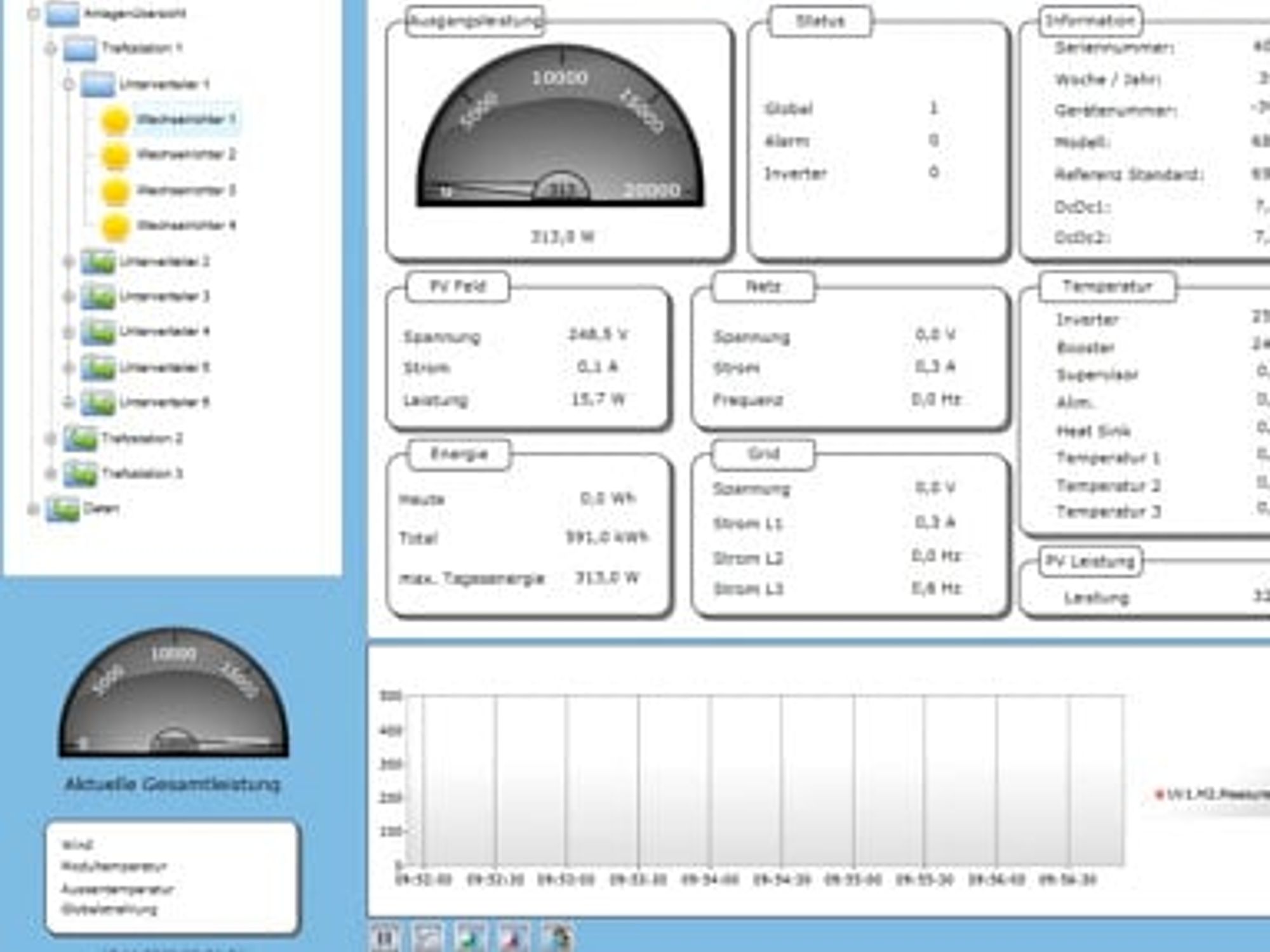Screen dimensions: 1270x952
Task: Click the solar panel icon of Unterverteiler 3
Action: [x=98, y=297]
